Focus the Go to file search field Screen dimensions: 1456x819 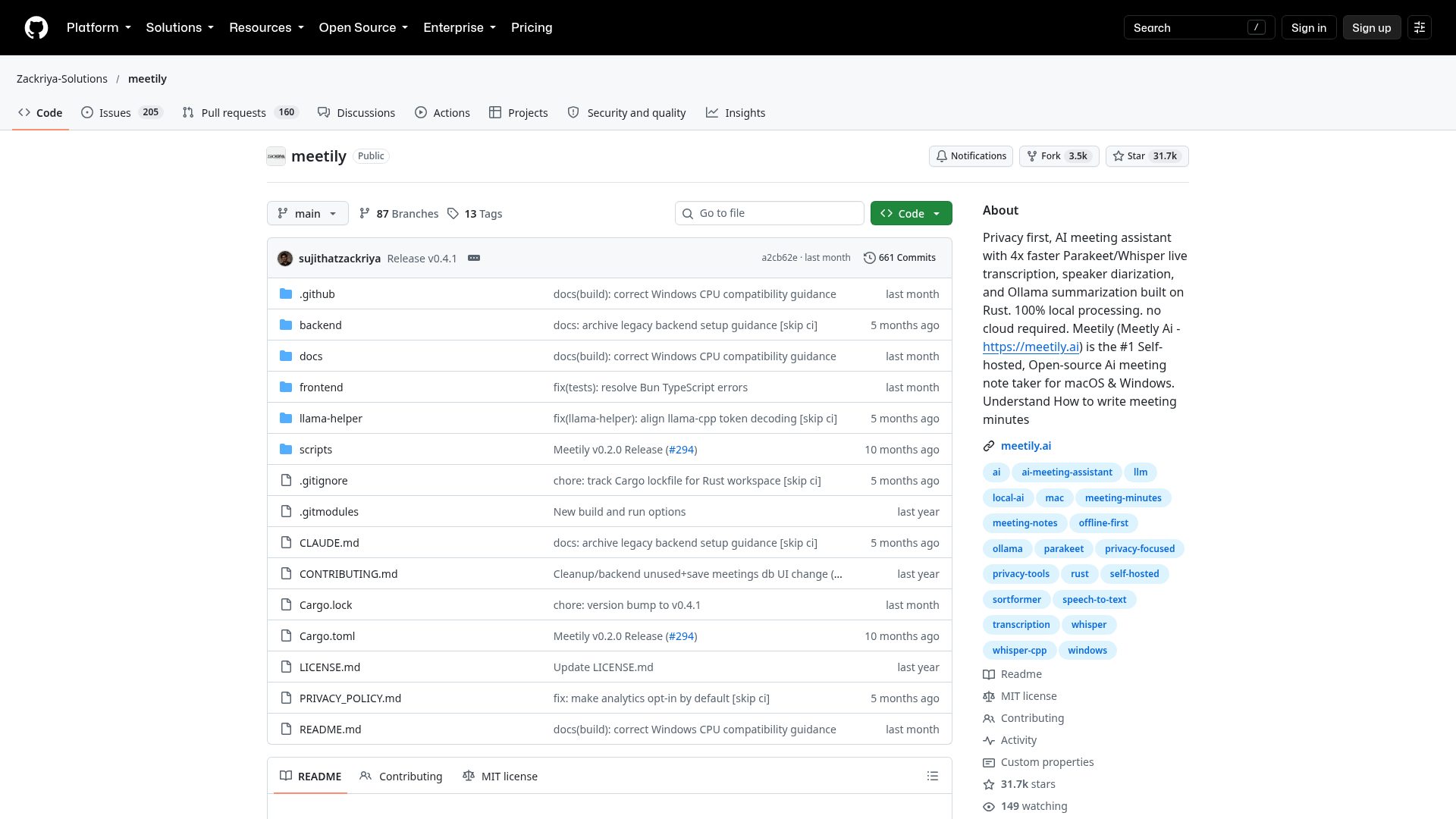pos(769,213)
